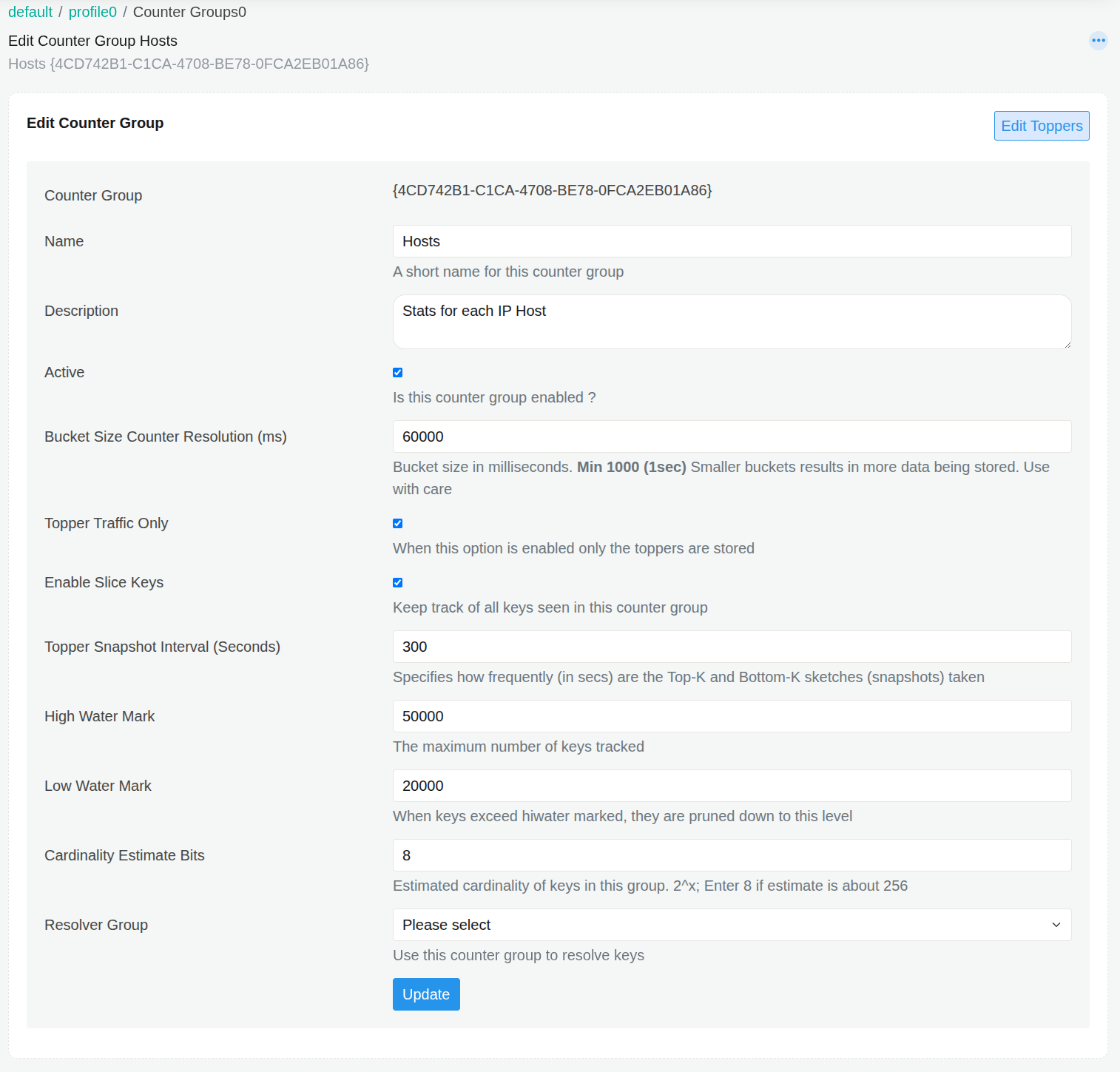Click the 'Specifies how frequently' snapshot hint
The height and width of the screenshot is (1072, 1120).
pyautogui.click(x=689, y=677)
